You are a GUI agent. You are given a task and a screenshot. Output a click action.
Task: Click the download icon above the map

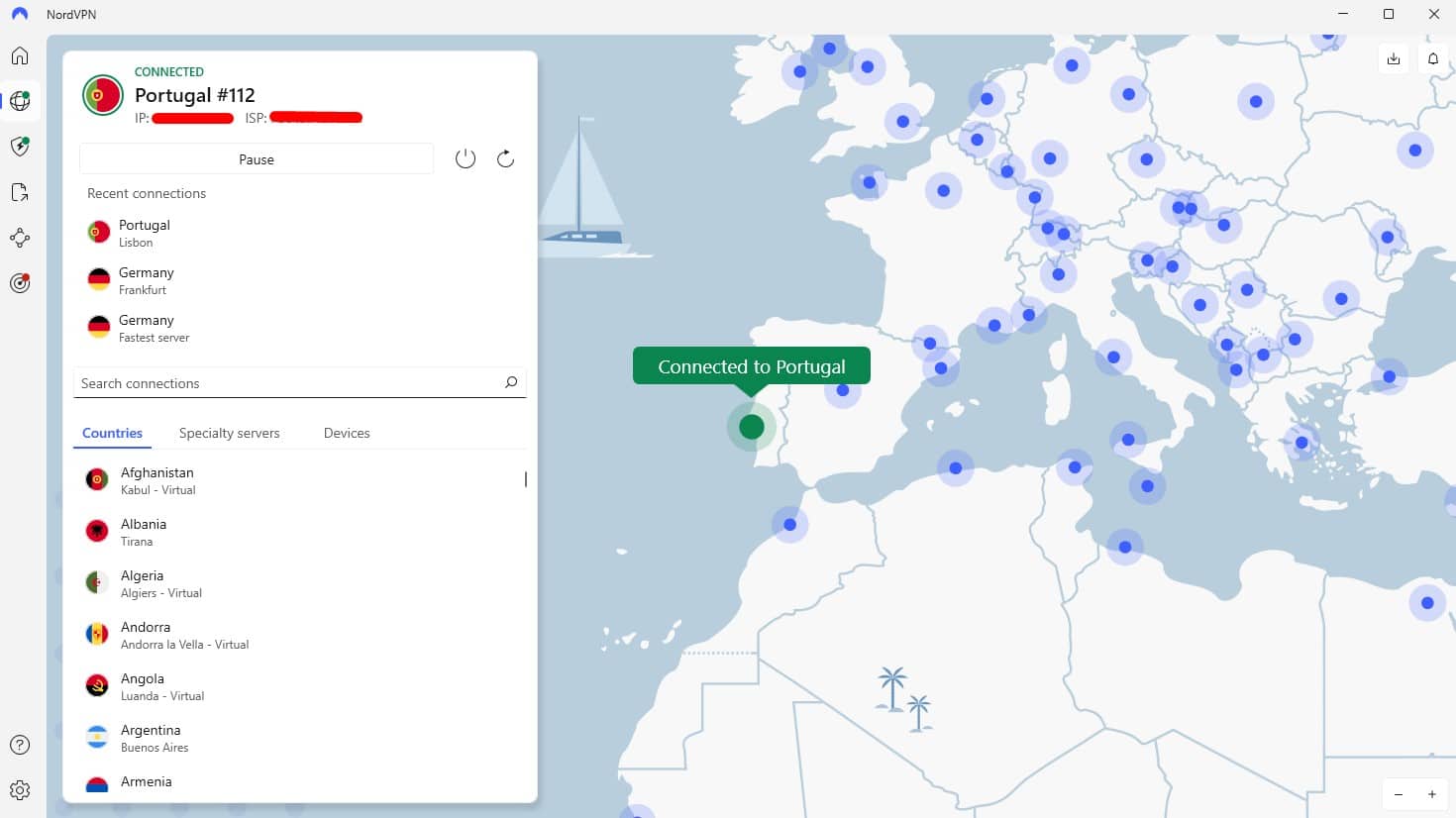1394,59
